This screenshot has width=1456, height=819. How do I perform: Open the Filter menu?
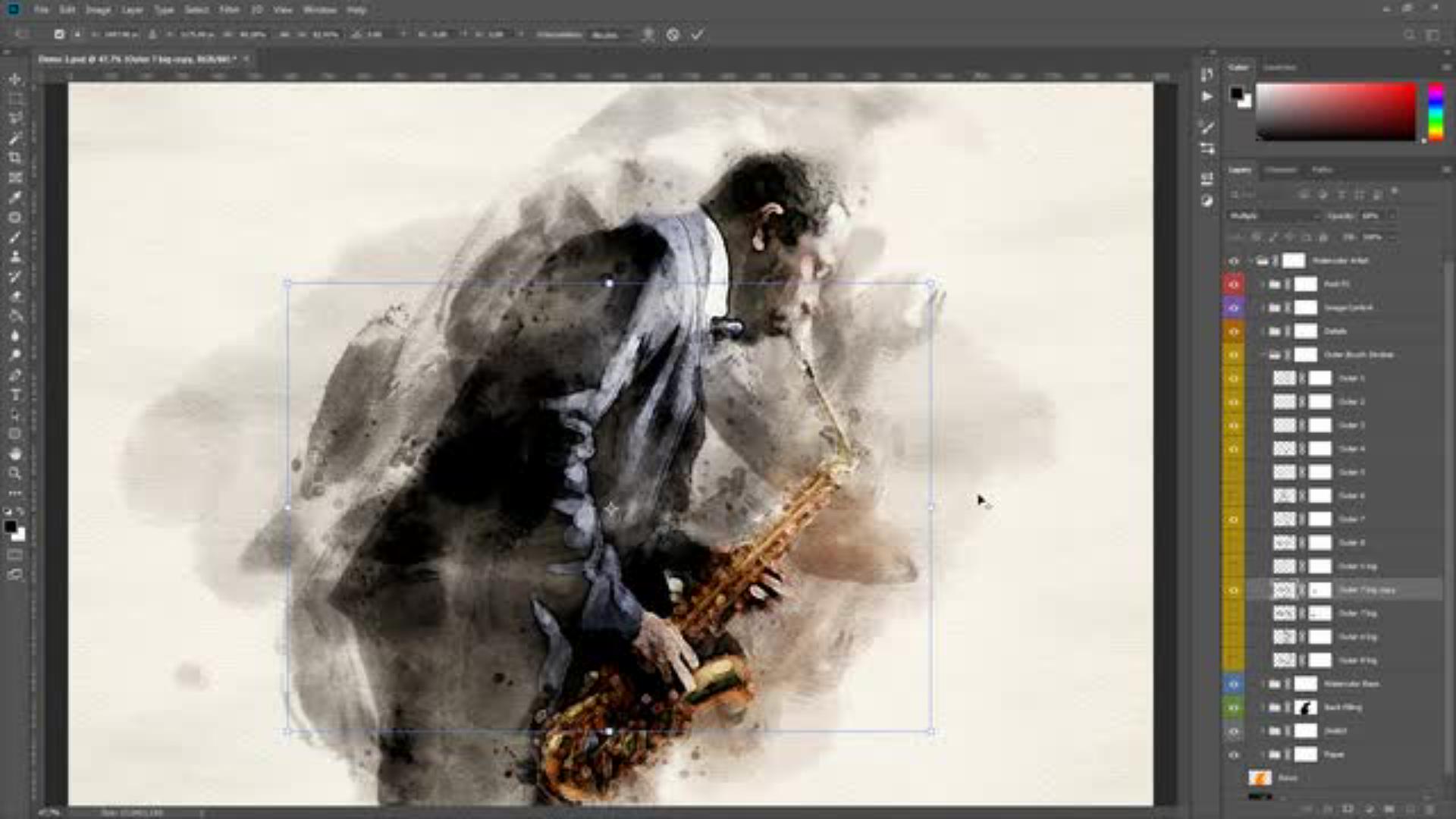point(229,10)
